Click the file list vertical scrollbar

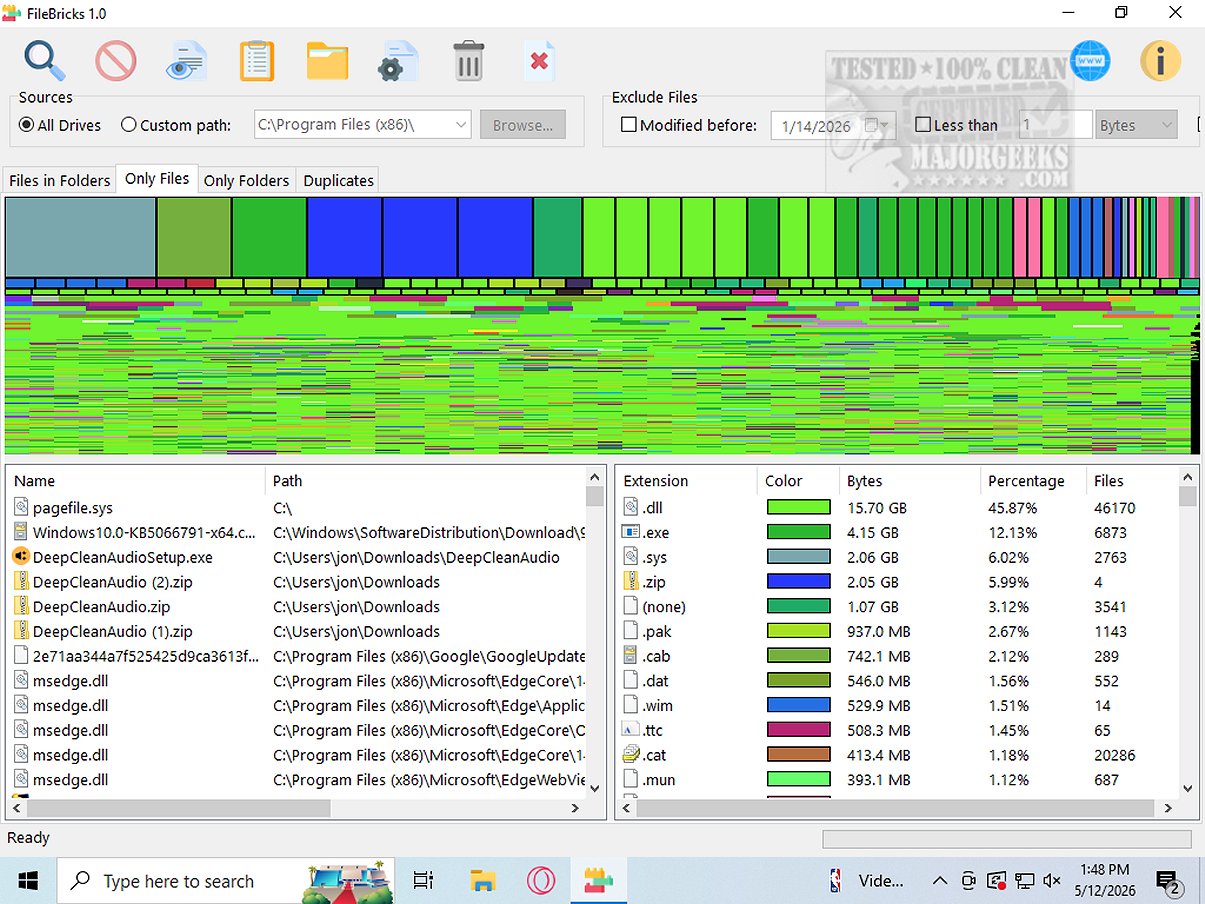[x=595, y=632]
